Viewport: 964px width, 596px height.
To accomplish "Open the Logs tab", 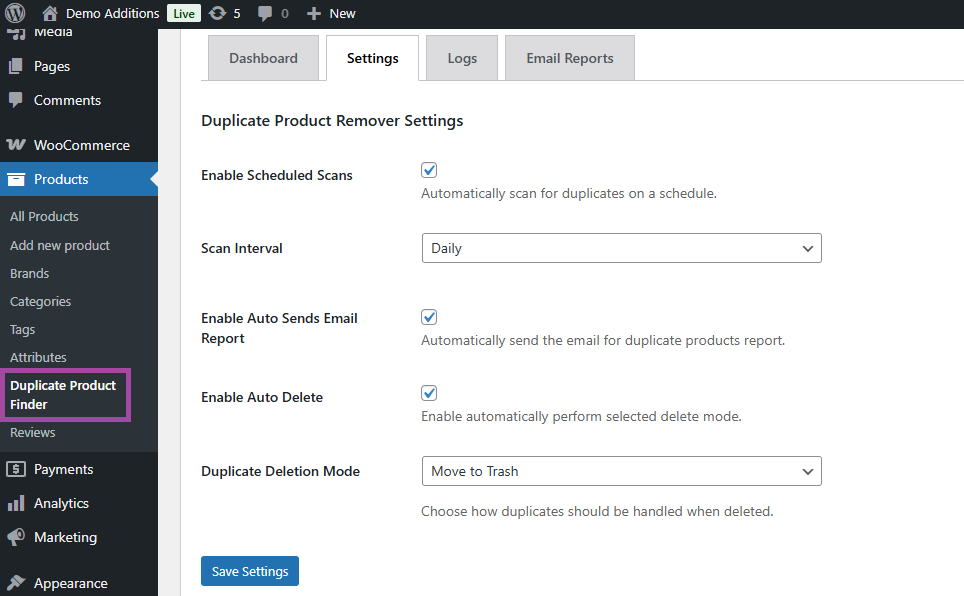I will [462, 58].
